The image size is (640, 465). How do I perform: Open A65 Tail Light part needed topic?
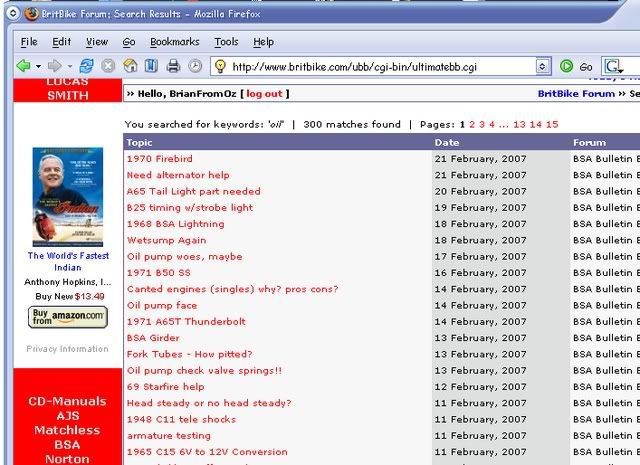[193, 191]
